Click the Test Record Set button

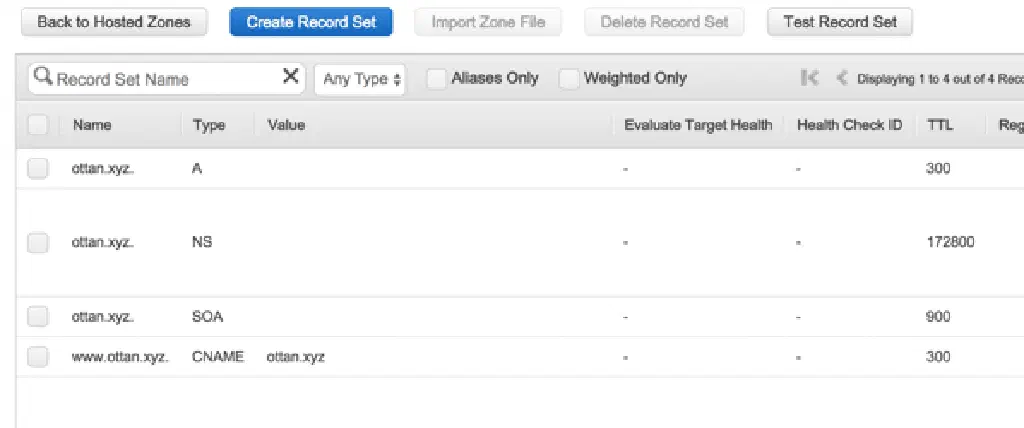839,22
